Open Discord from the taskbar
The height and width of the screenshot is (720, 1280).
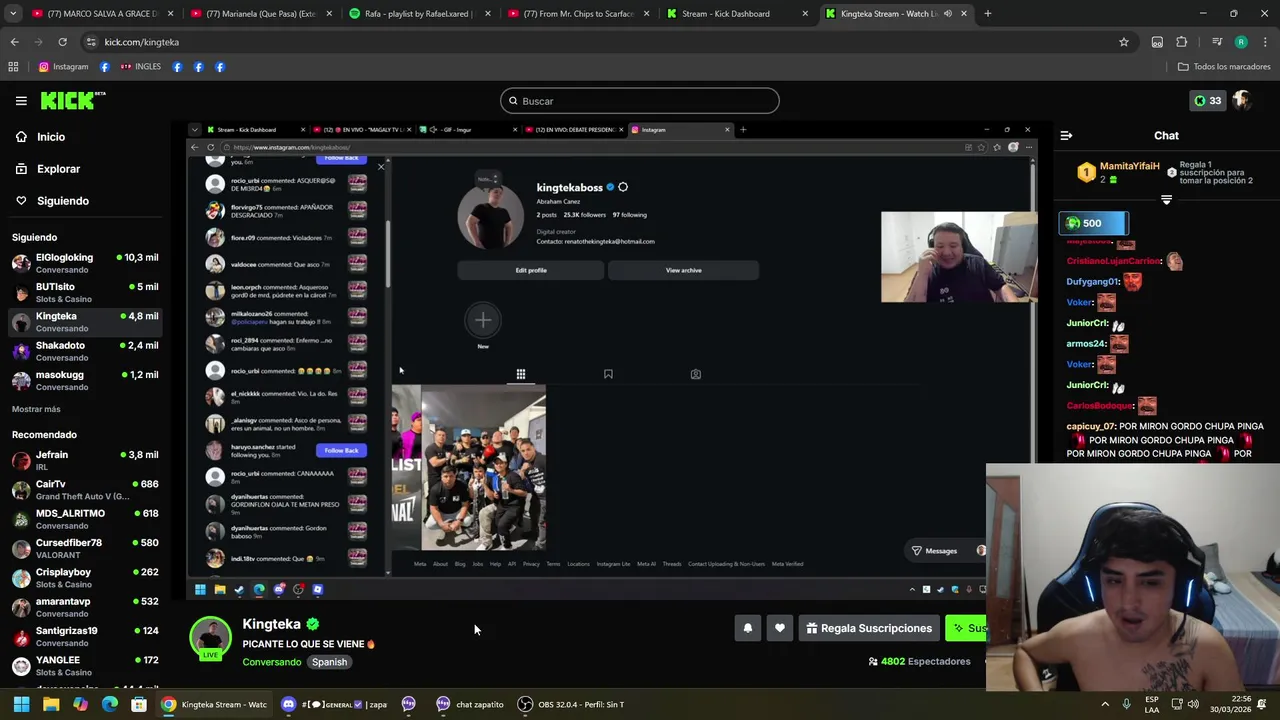336,704
